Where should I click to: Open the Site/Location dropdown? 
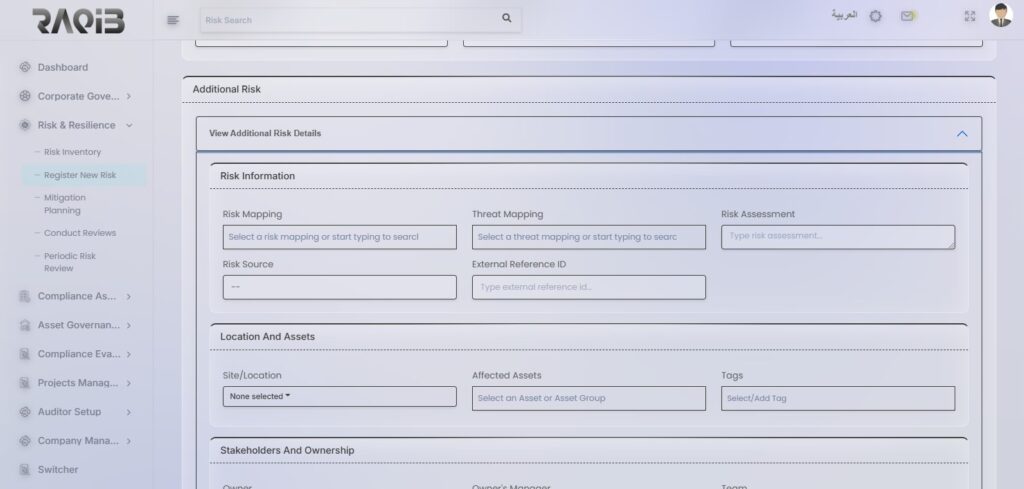click(339, 397)
